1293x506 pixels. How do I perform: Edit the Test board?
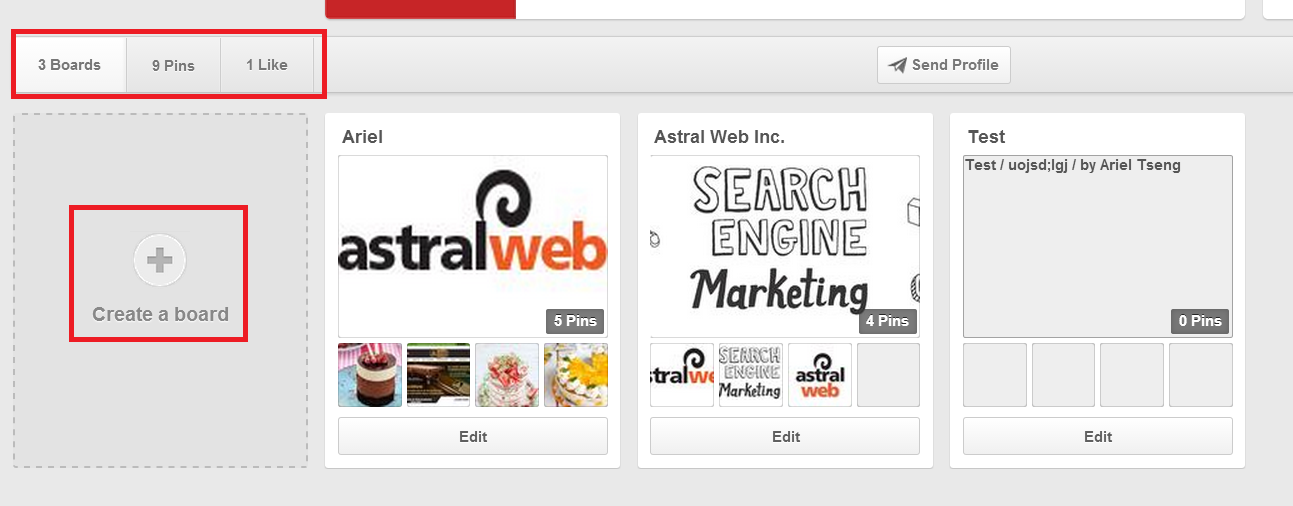(1098, 436)
